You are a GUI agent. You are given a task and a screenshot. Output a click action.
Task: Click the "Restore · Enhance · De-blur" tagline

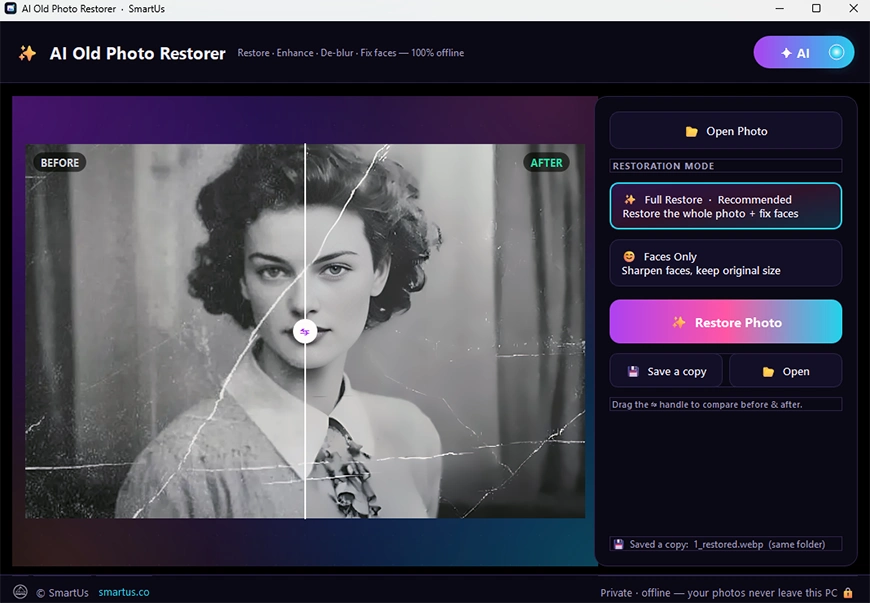(351, 53)
